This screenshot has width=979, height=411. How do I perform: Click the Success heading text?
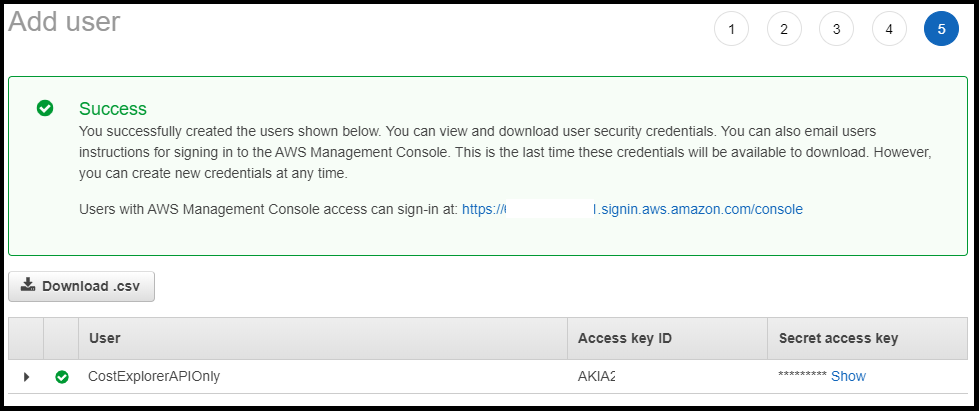(113, 108)
